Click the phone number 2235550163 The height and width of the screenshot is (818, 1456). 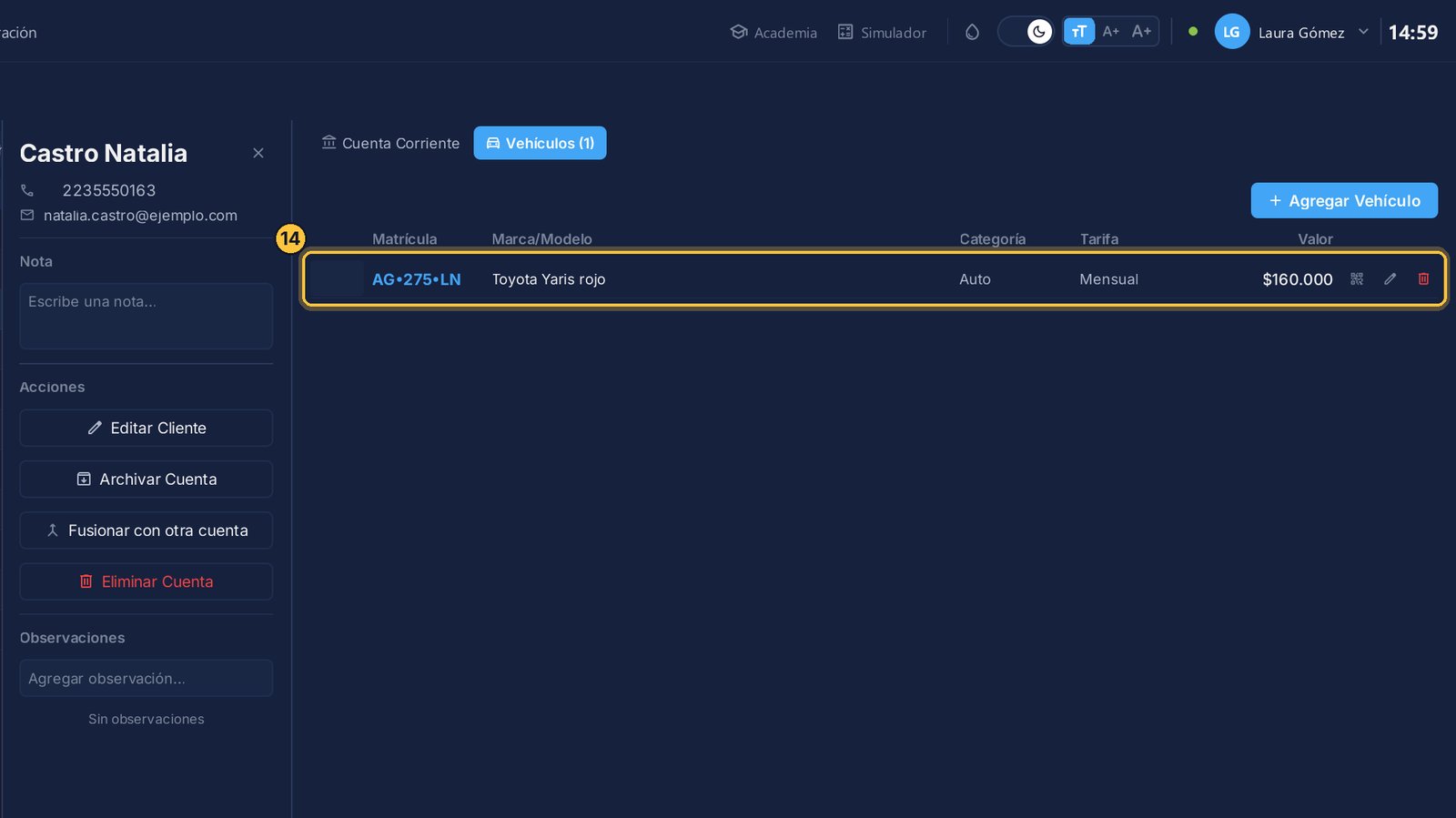coord(109,190)
